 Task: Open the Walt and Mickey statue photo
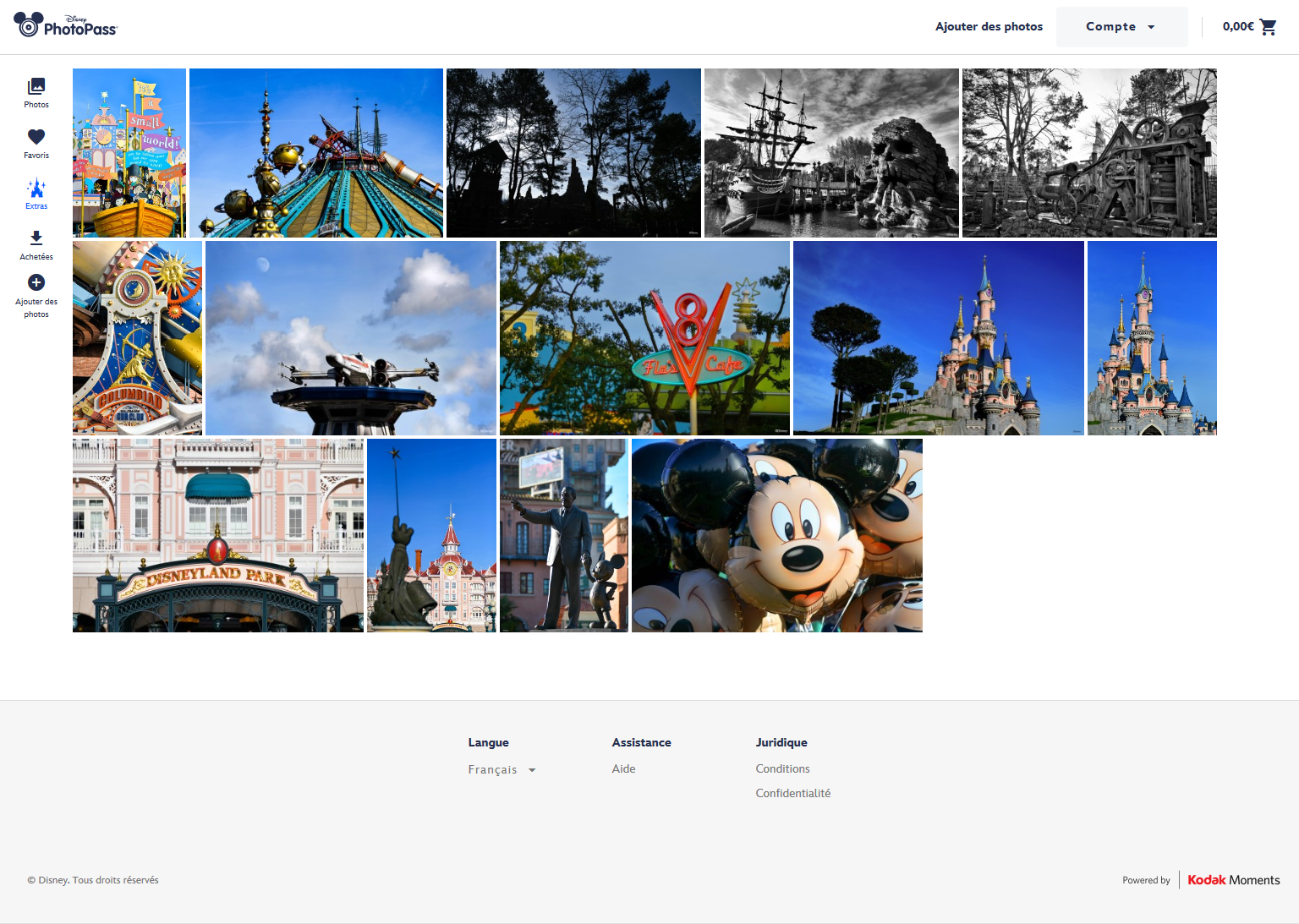564,535
